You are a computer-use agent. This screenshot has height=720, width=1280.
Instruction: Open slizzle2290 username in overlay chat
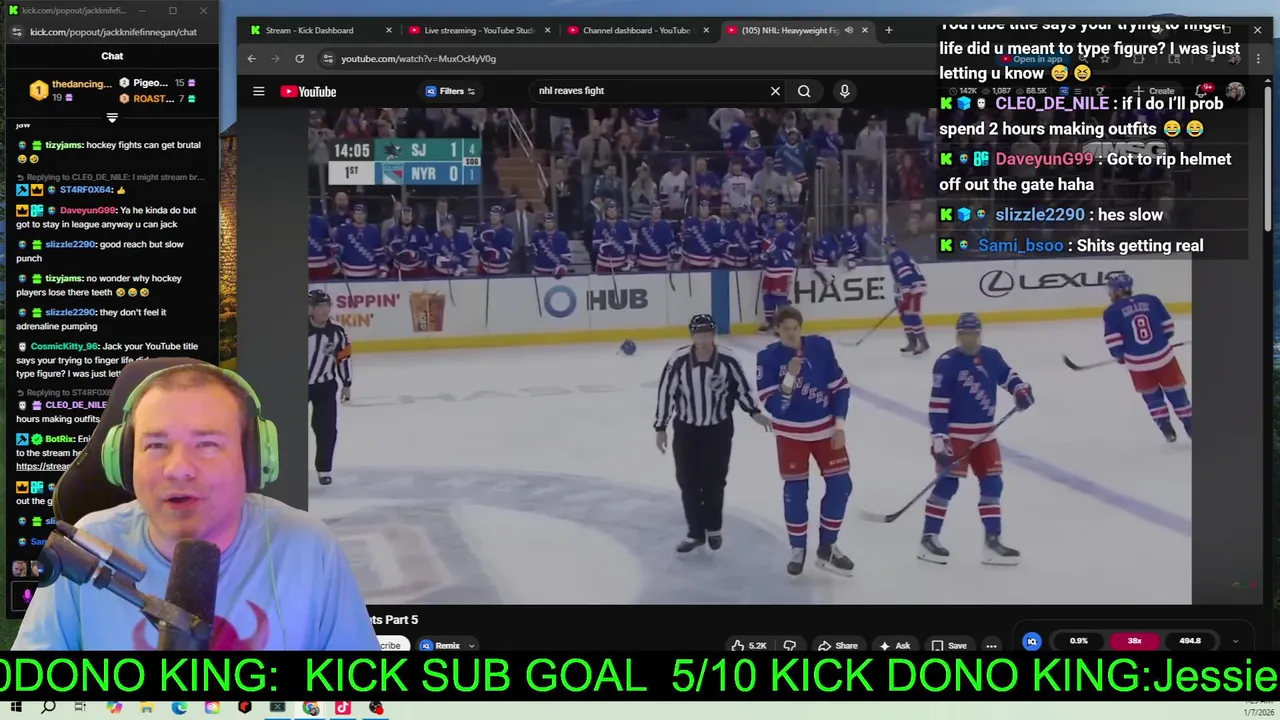click(1039, 215)
